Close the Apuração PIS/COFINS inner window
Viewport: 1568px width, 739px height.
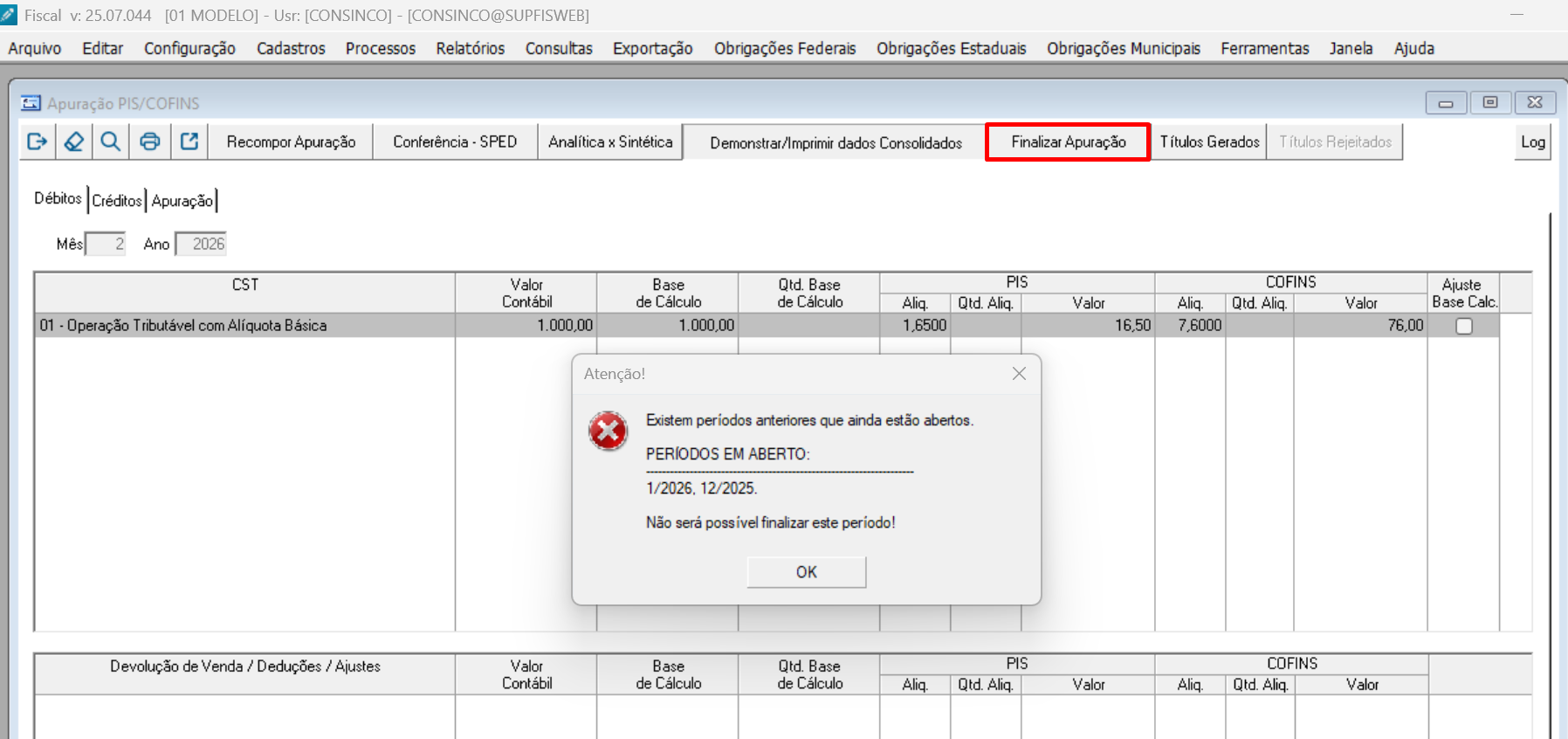tap(1535, 103)
